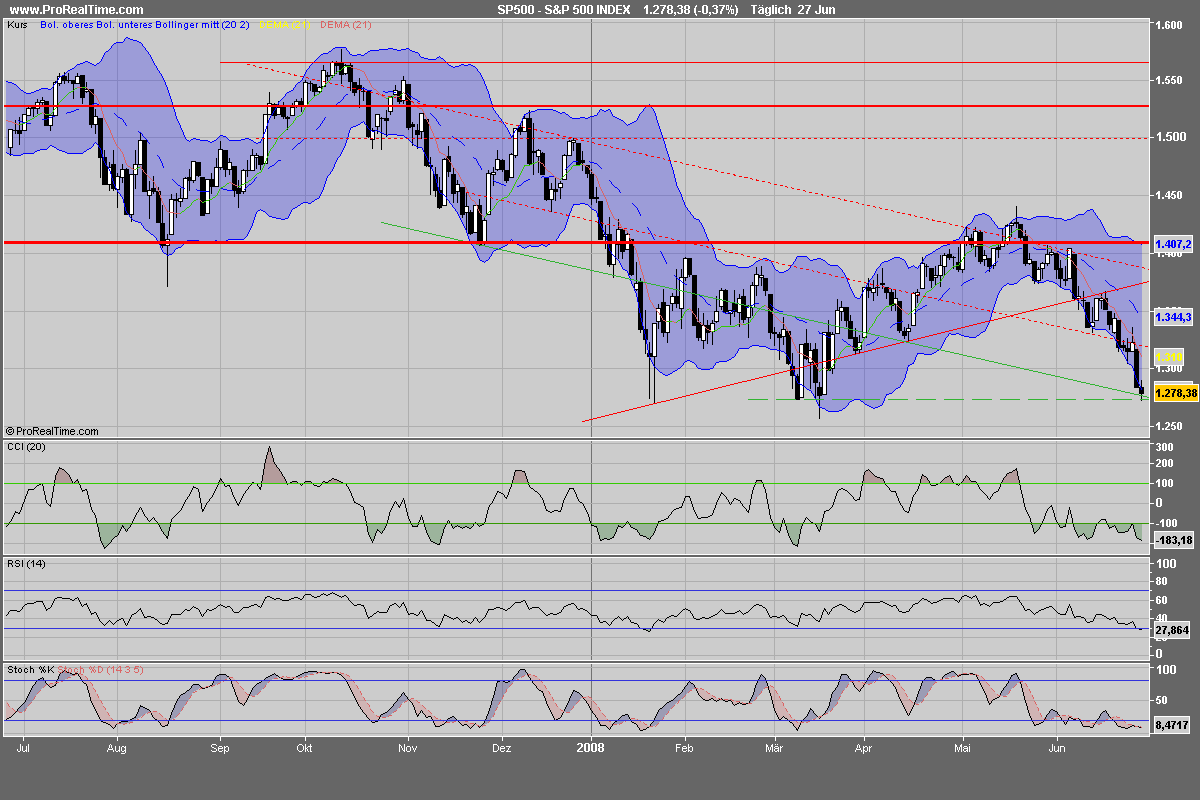Select the orange 1.278,38 last price tag
The height and width of the screenshot is (800, 1200).
tap(1175, 394)
